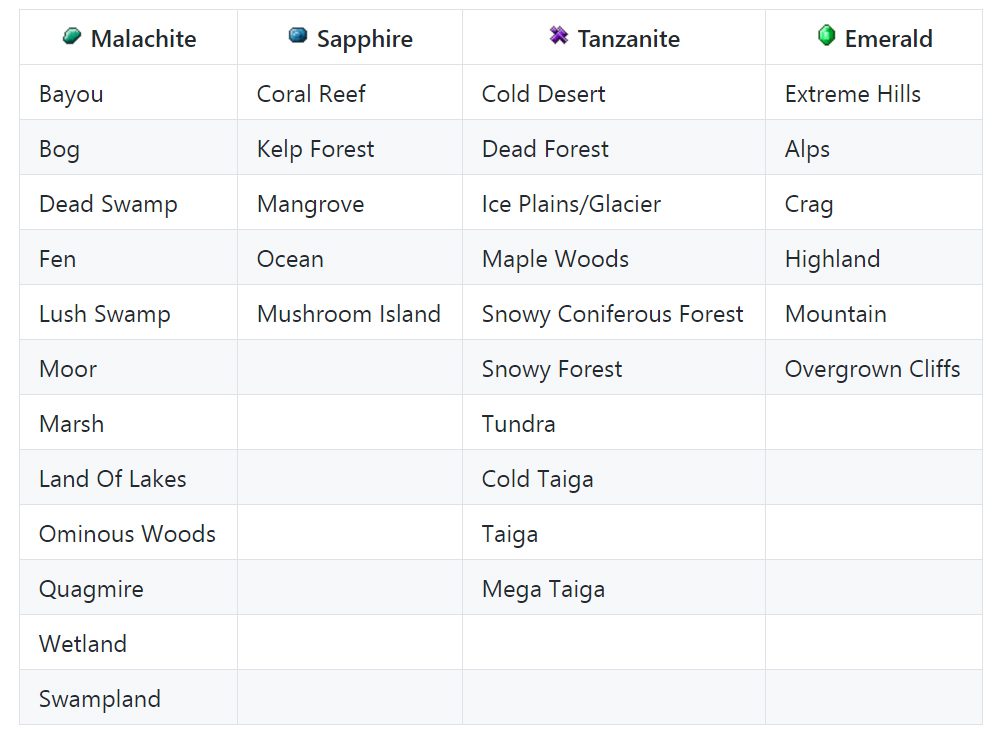Click the Land Of Lakes cell

tap(128, 477)
